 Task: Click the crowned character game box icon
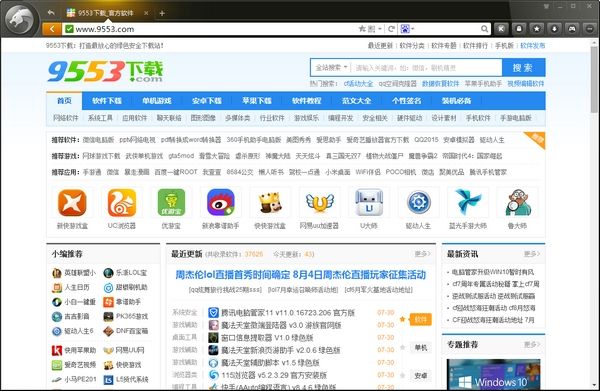[x=270, y=202]
